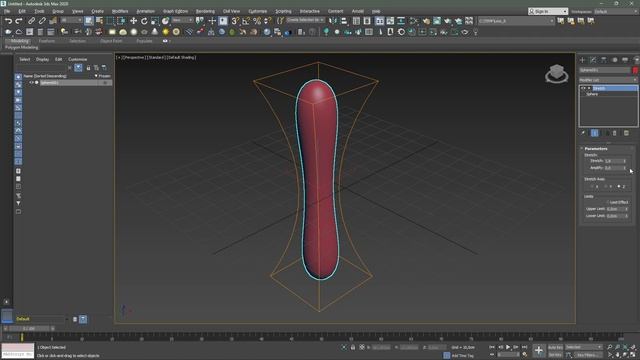
Task: Select the Select and Move tool
Action: [x=133, y=21]
